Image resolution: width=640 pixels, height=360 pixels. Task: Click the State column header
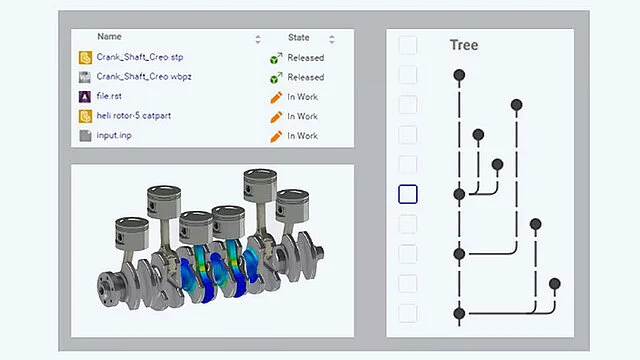click(x=298, y=38)
